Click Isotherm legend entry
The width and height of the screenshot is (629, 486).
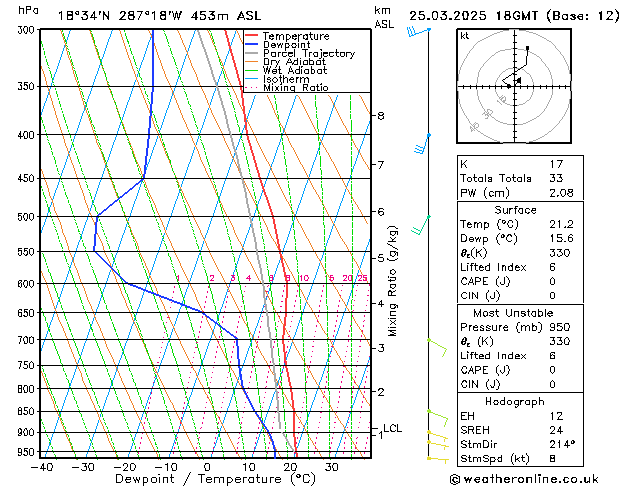[x=286, y=79]
